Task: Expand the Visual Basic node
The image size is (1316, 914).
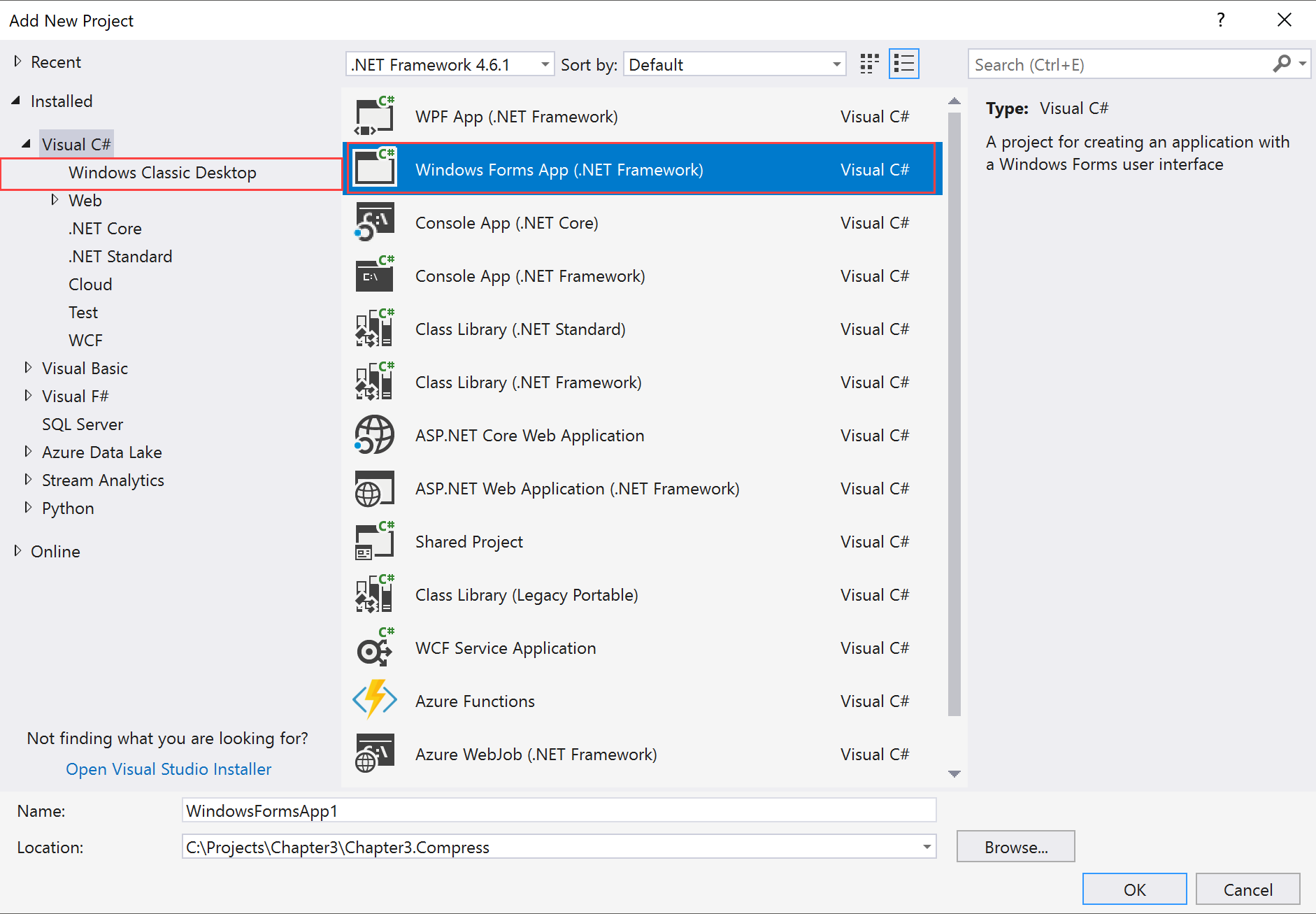Action: coord(28,367)
